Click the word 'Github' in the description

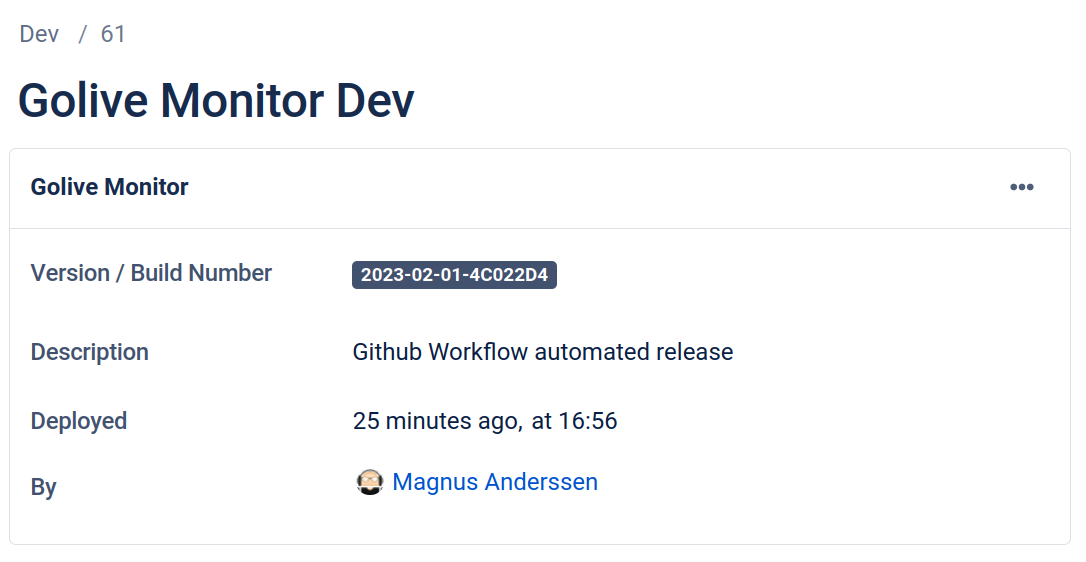[x=387, y=352]
